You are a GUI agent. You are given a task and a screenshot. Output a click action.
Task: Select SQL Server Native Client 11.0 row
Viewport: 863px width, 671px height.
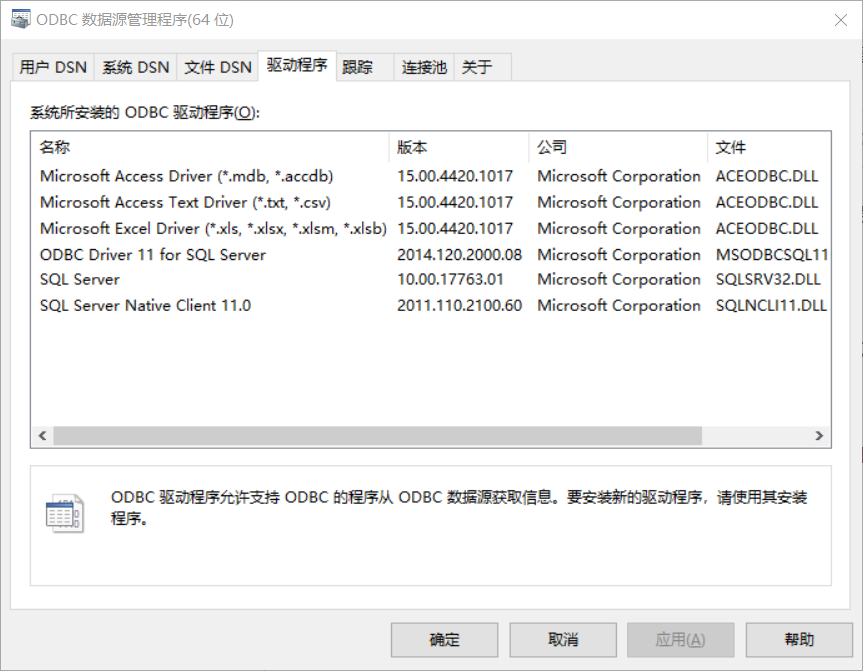coord(430,306)
